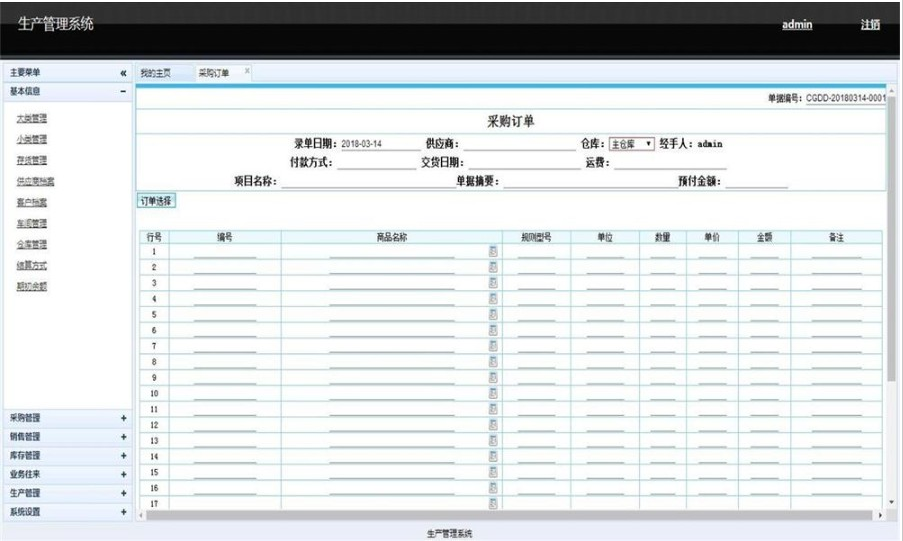Viewport: 903px width, 541px height.
Task: Focus row 3 数量 input cell
Action: click(x=662, y=283)
